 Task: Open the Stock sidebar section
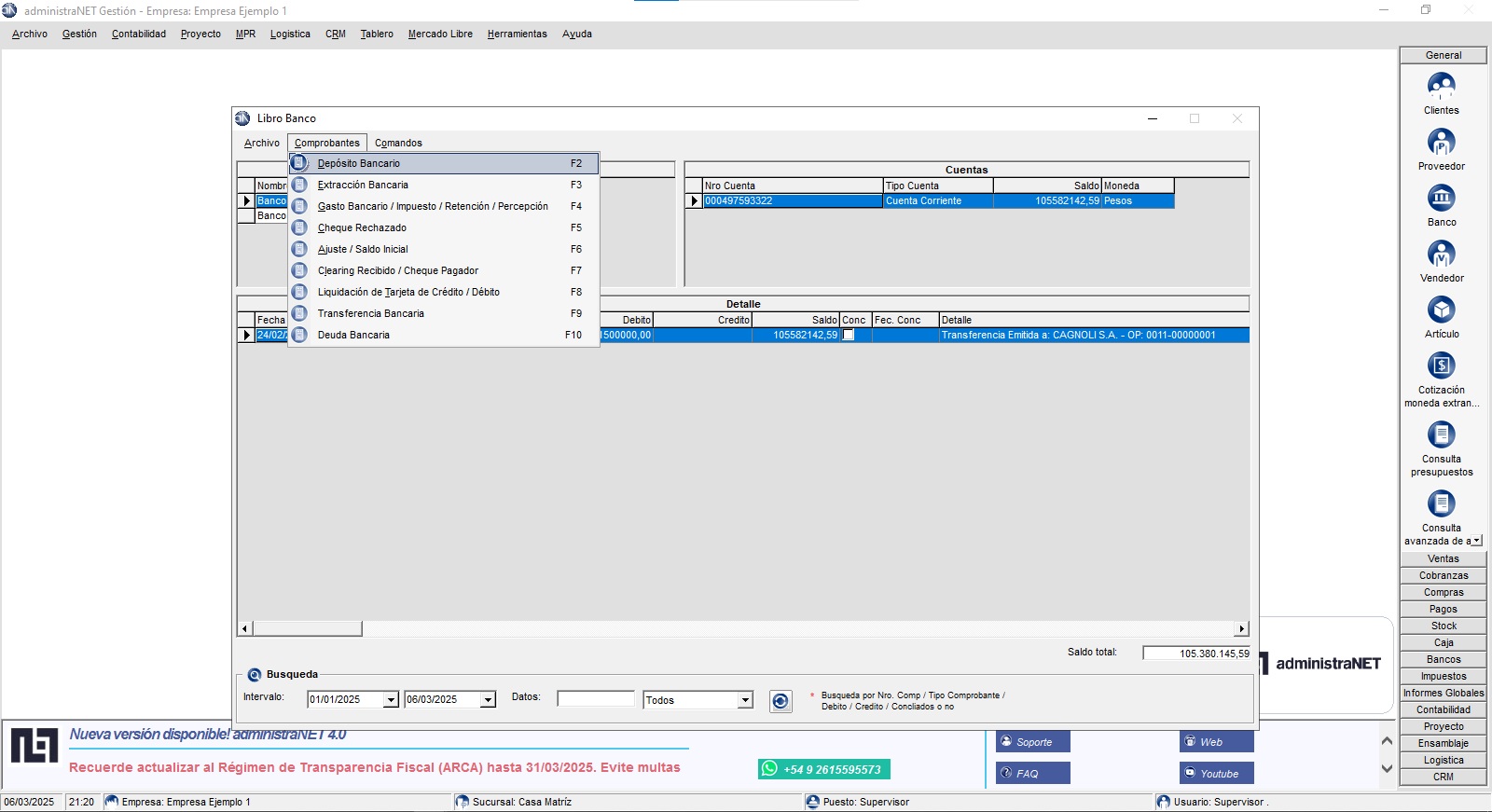click(1444, 626)
